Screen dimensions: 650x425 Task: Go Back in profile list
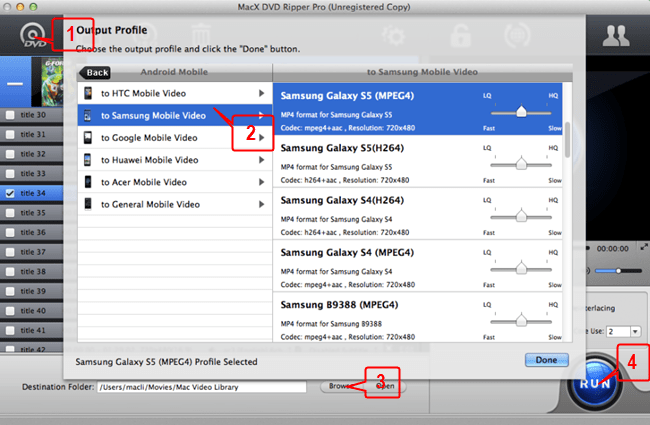[95, 73]
